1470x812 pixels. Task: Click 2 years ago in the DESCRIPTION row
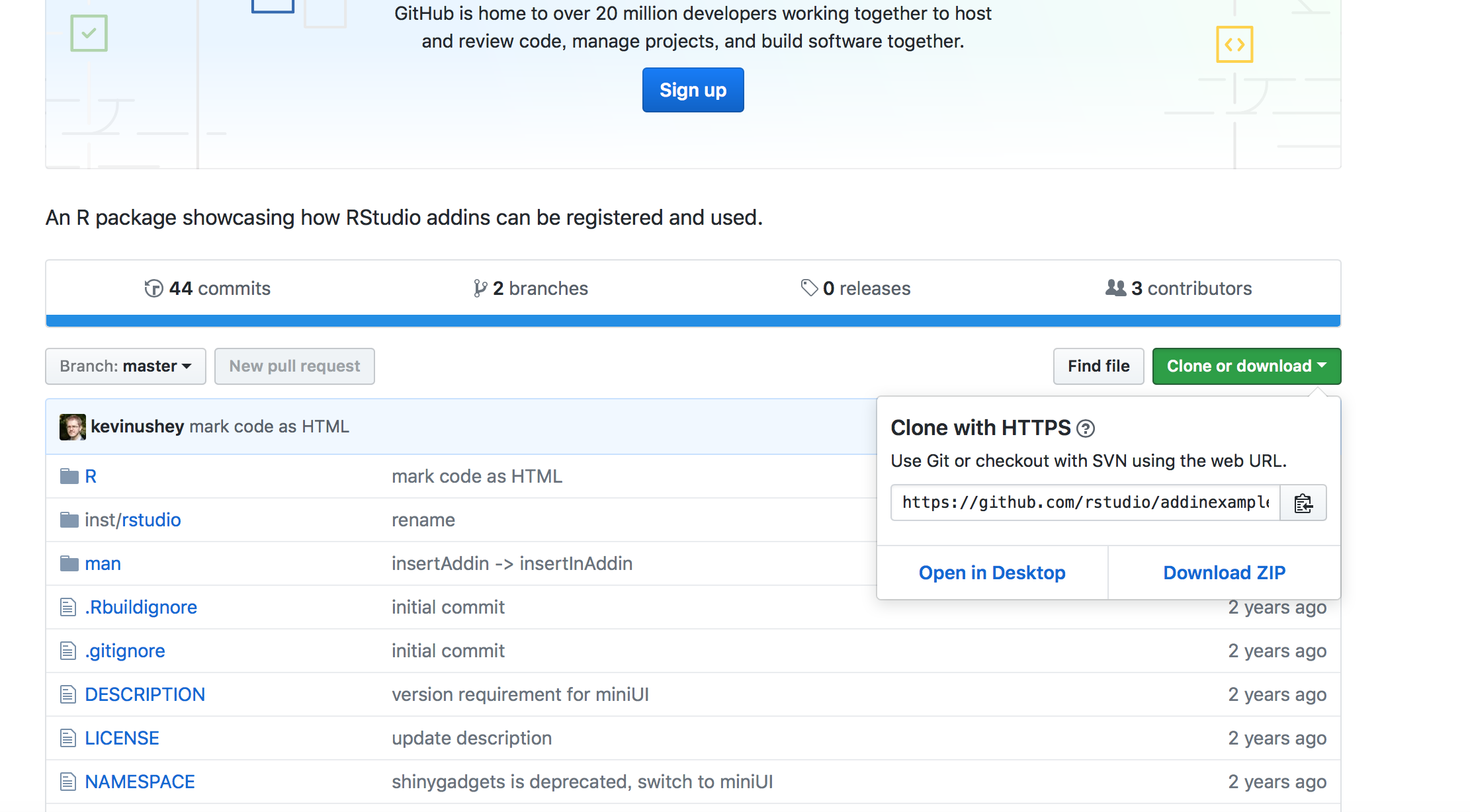(x=1277, y=694)
